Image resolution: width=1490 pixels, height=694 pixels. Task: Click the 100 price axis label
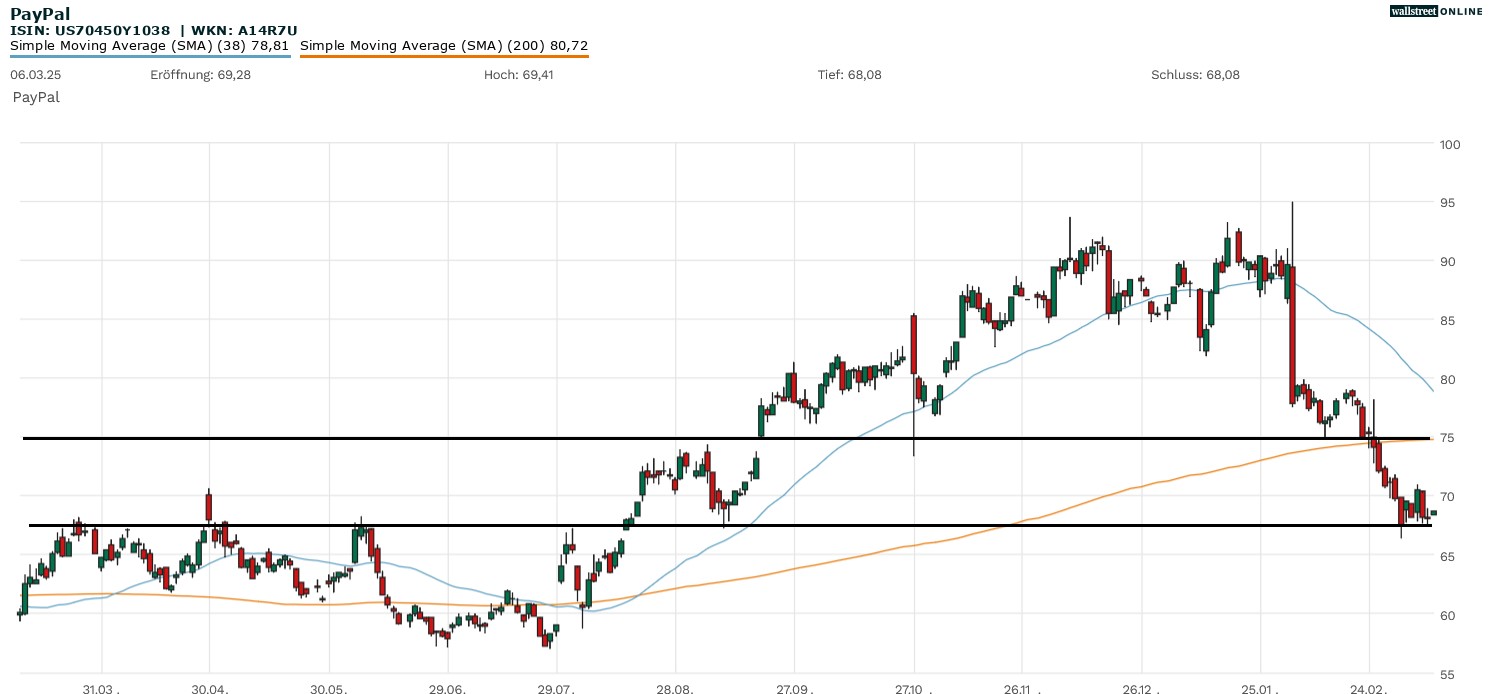[1450, 144]
